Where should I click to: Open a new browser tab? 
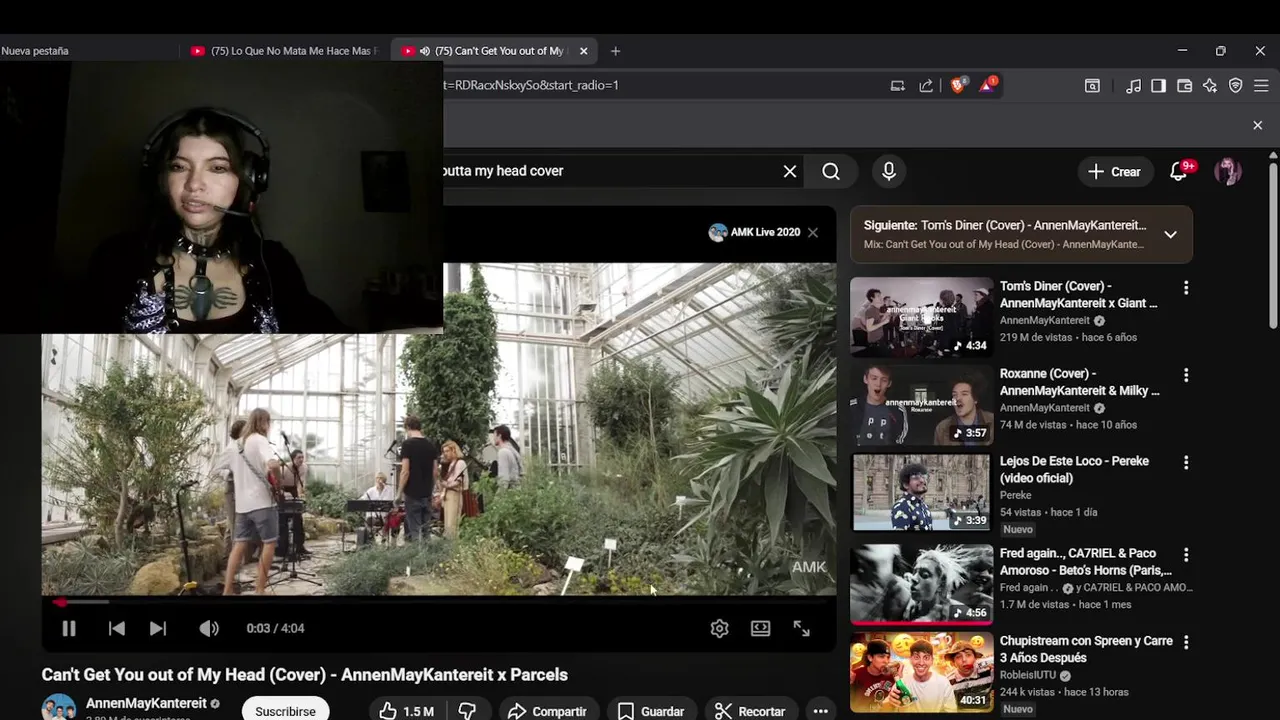point(615,51)
